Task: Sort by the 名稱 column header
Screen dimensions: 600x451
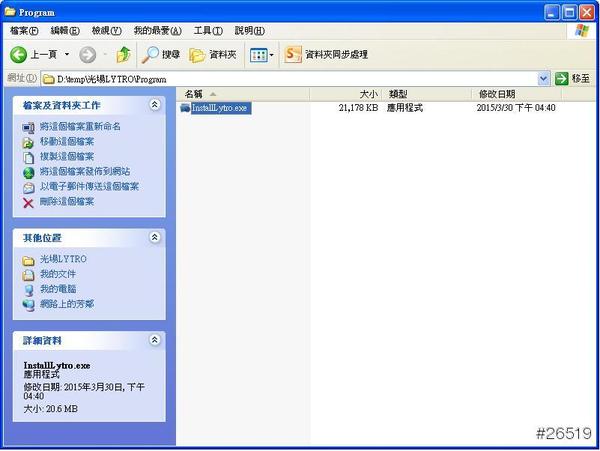Action: [243, 94]
